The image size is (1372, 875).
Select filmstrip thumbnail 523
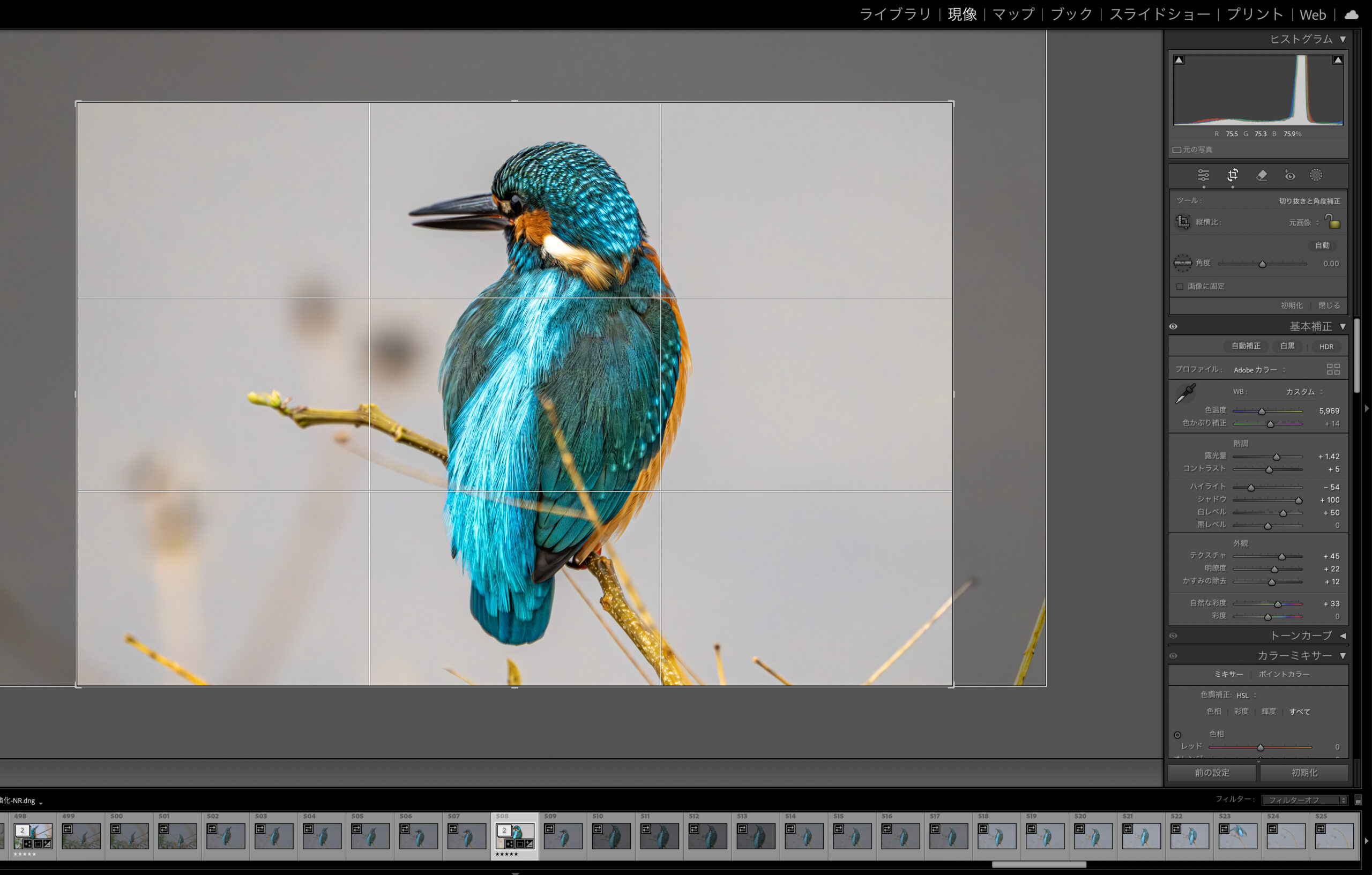1237,836
